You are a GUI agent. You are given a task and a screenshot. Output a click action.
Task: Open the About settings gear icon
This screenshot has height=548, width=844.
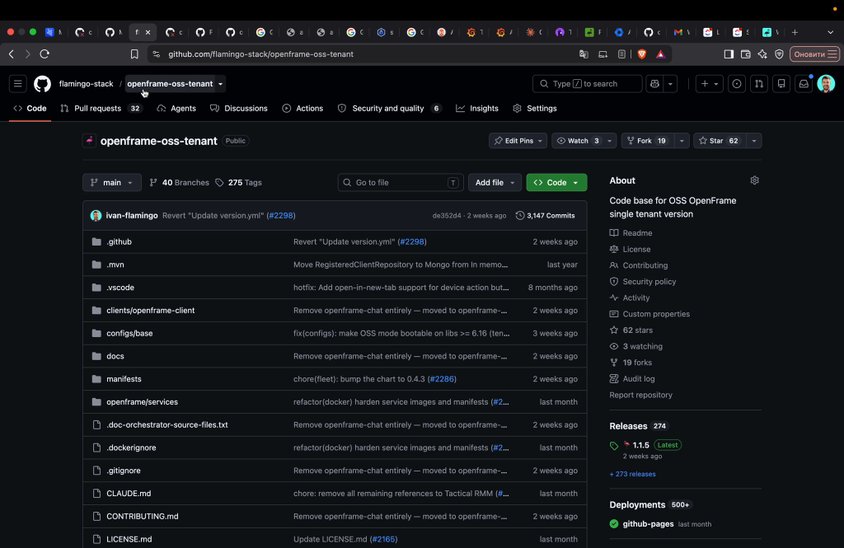pos(755,180)
